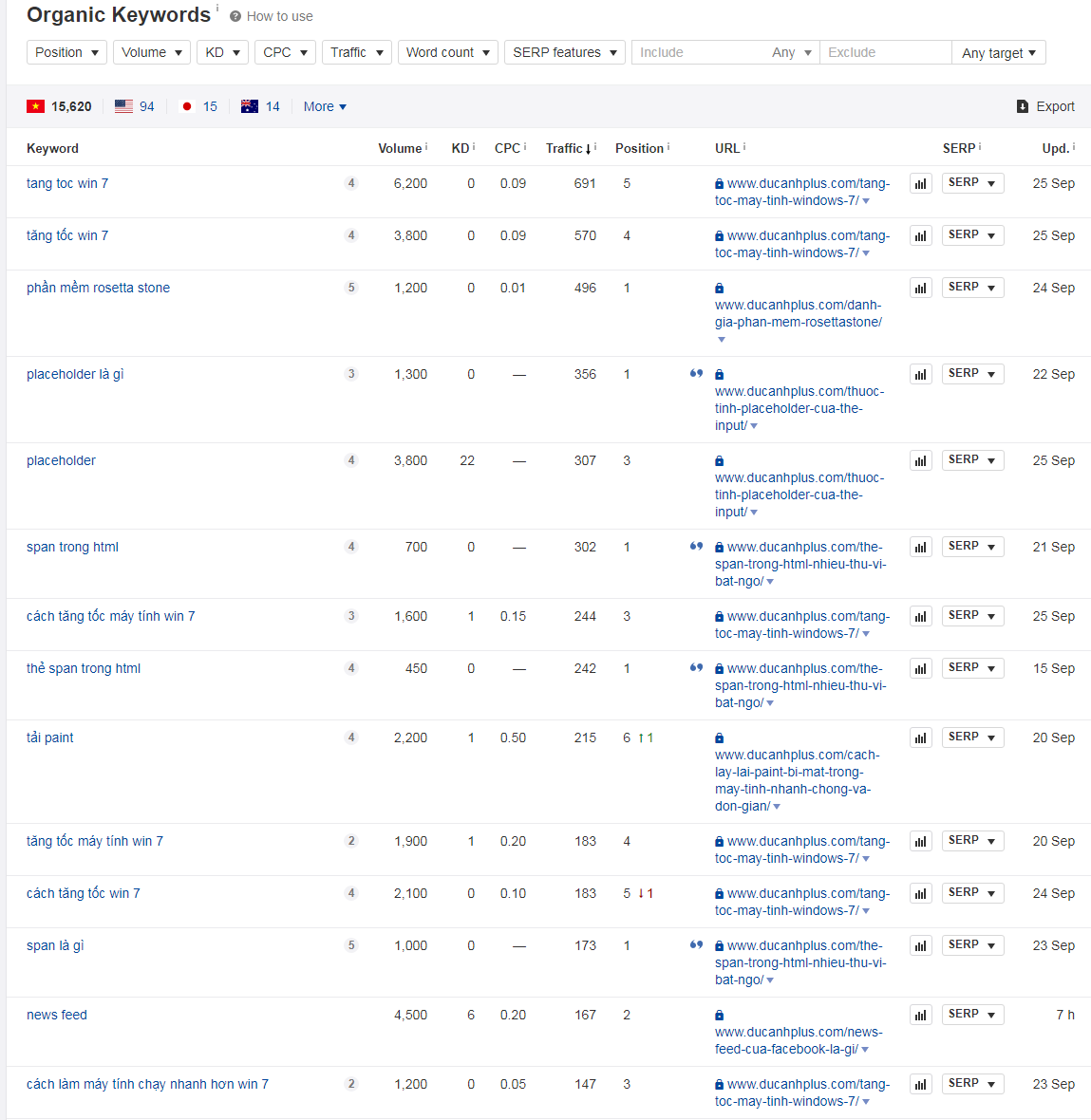Click the chart icon for 'tang toc win 7'
This screenshot has width=1091, height=1120.
click(920, 184)
